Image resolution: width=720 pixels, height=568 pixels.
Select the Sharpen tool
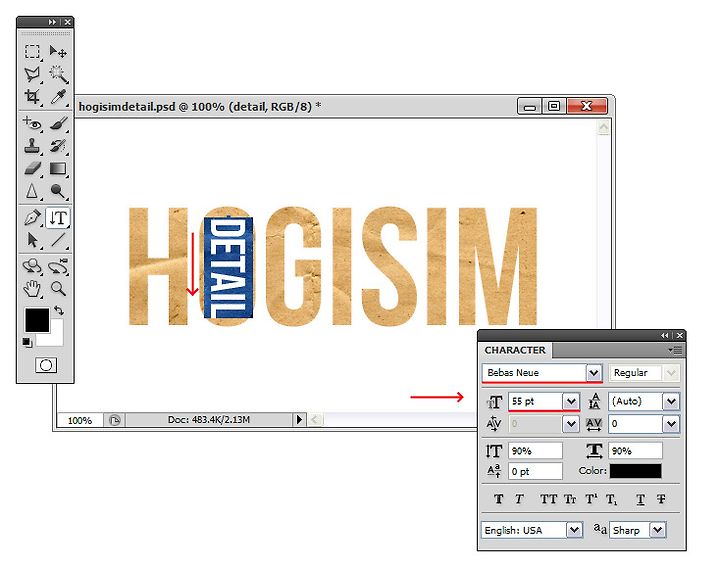(x=32, y=191)
